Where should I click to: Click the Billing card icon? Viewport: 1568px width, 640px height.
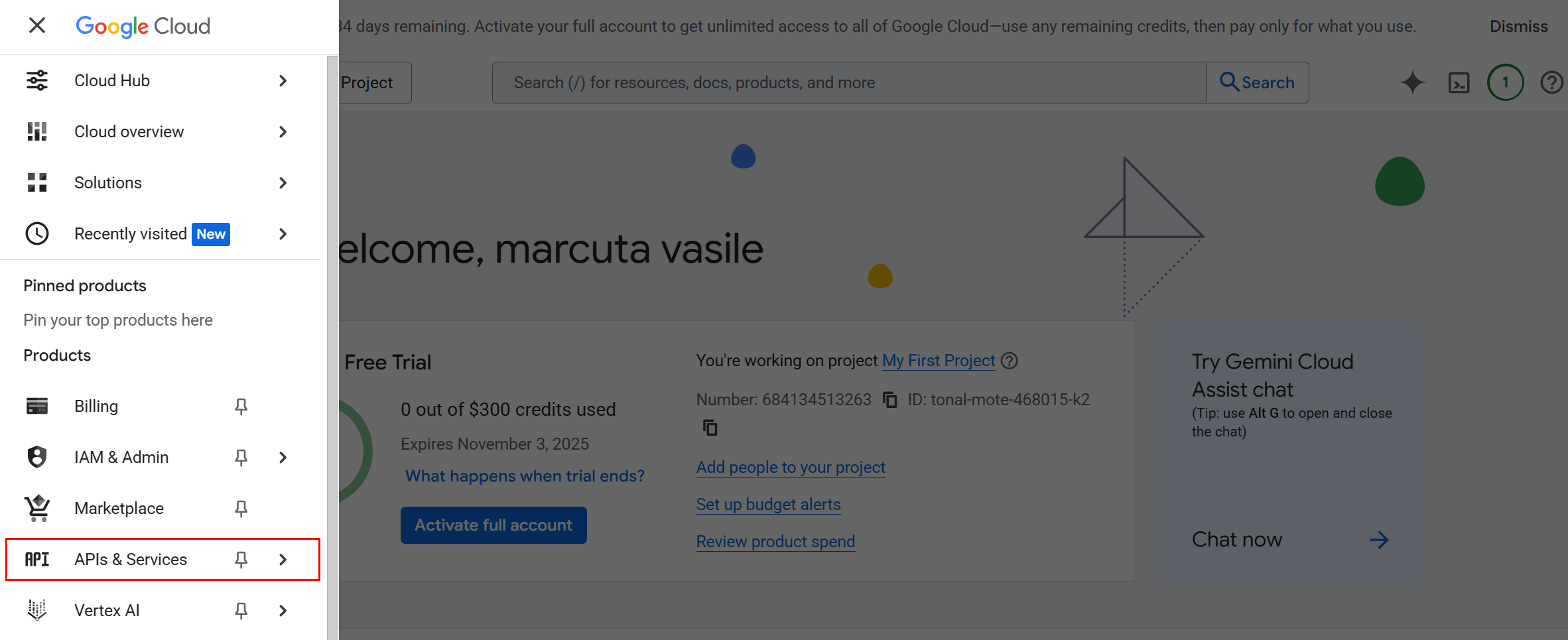(37, 406)
